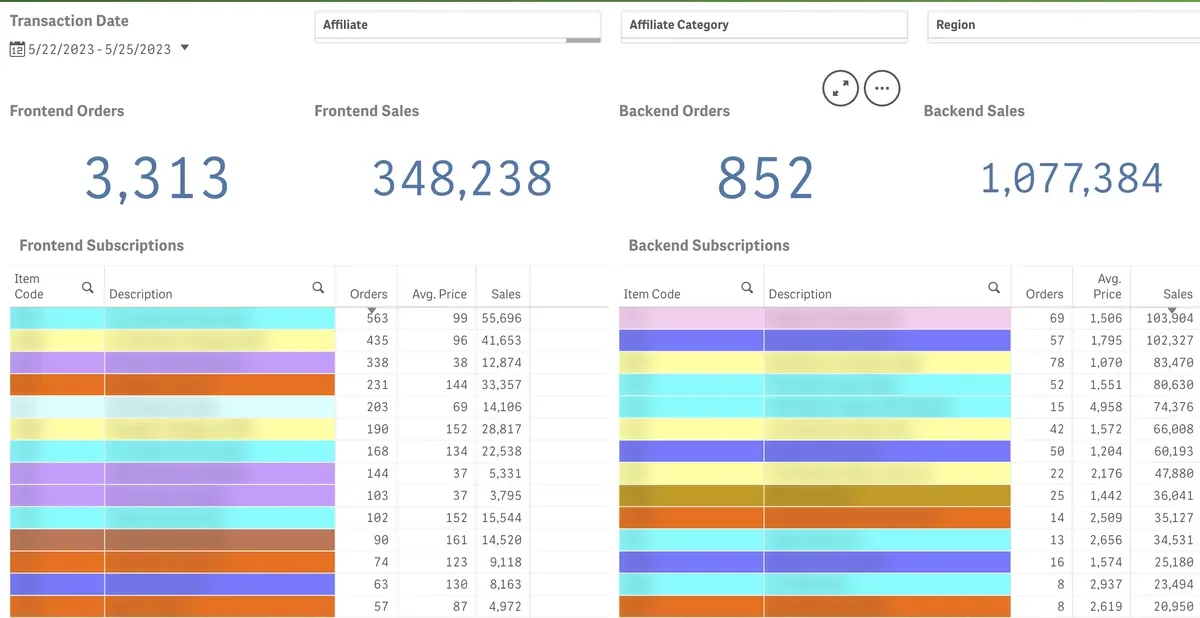Click Backend avg price cell 4,958

pos(1105,406)
